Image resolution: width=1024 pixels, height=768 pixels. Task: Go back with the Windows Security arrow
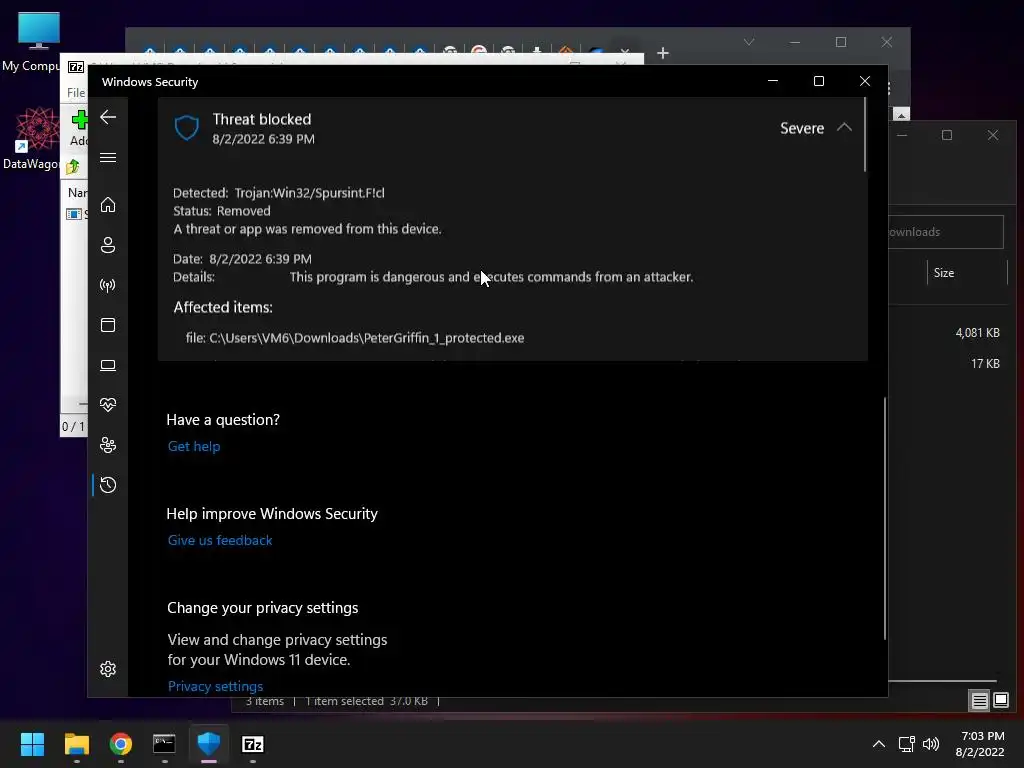tap(108, 118)
